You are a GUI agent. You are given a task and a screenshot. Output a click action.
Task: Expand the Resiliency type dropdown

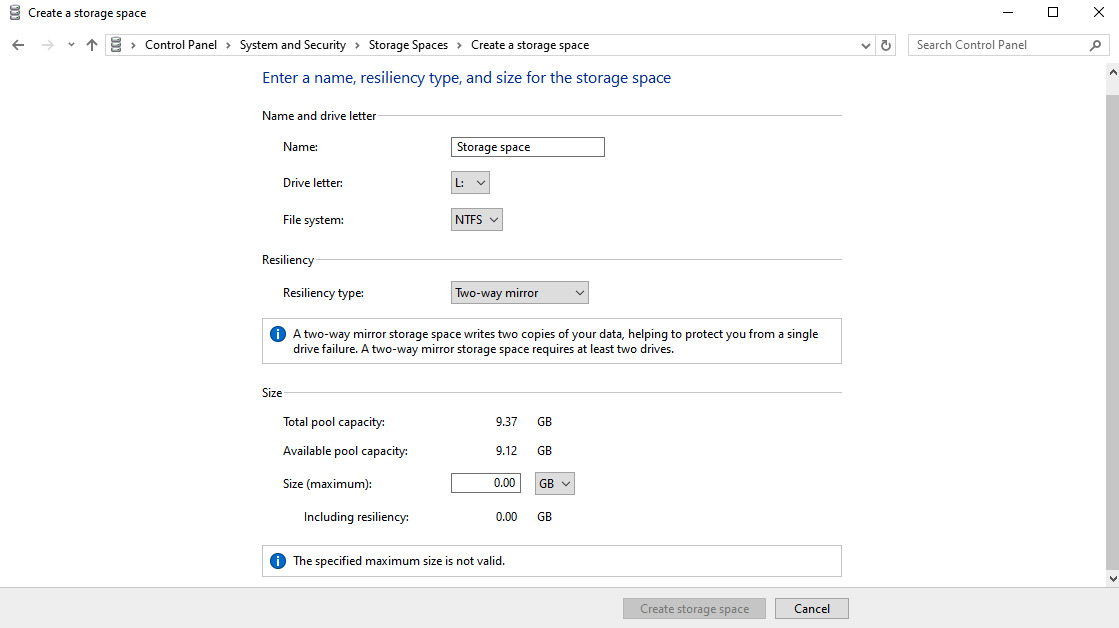(520, 293)
